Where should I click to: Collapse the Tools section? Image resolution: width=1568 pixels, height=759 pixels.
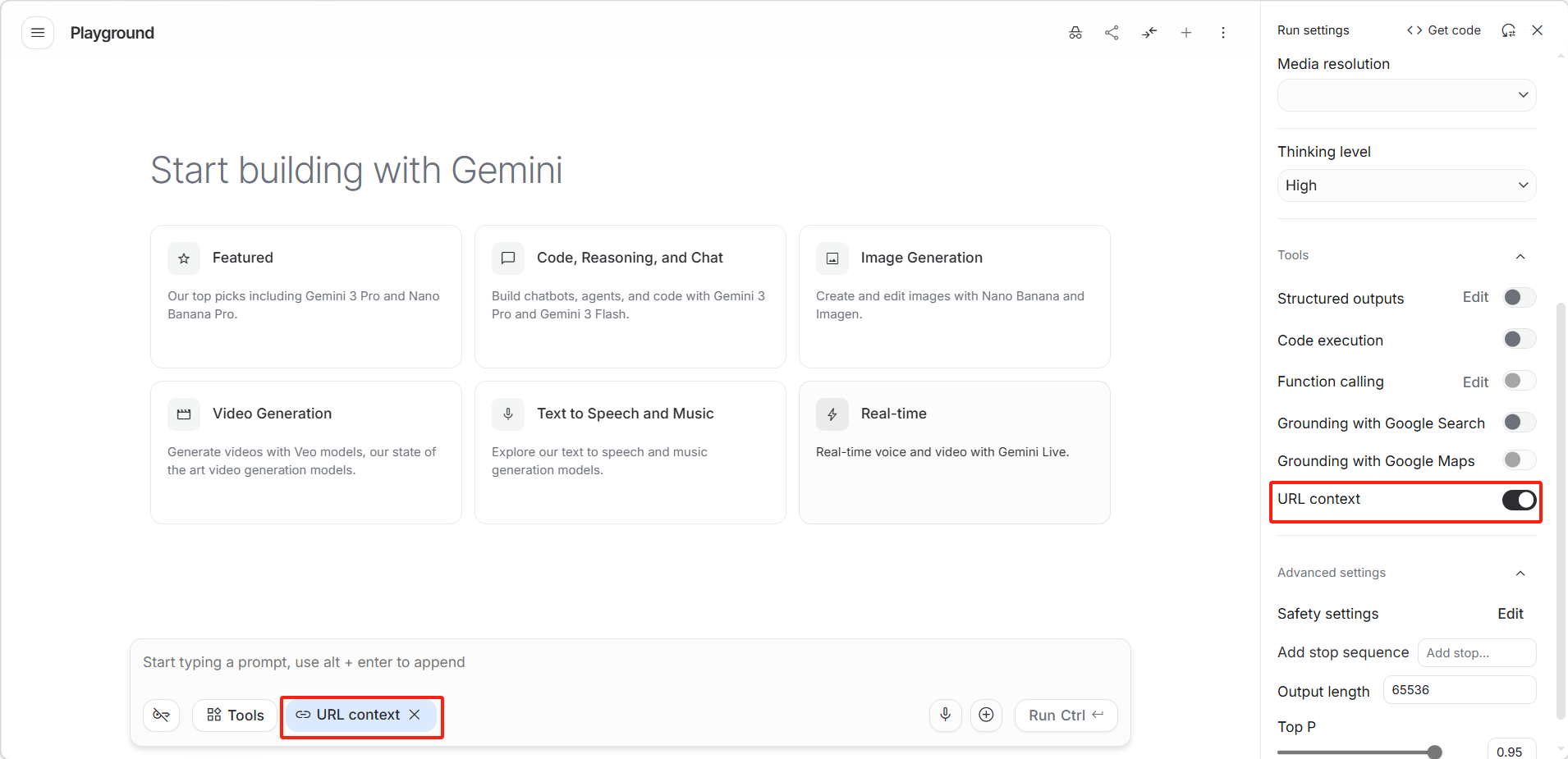click(1520, 256)
